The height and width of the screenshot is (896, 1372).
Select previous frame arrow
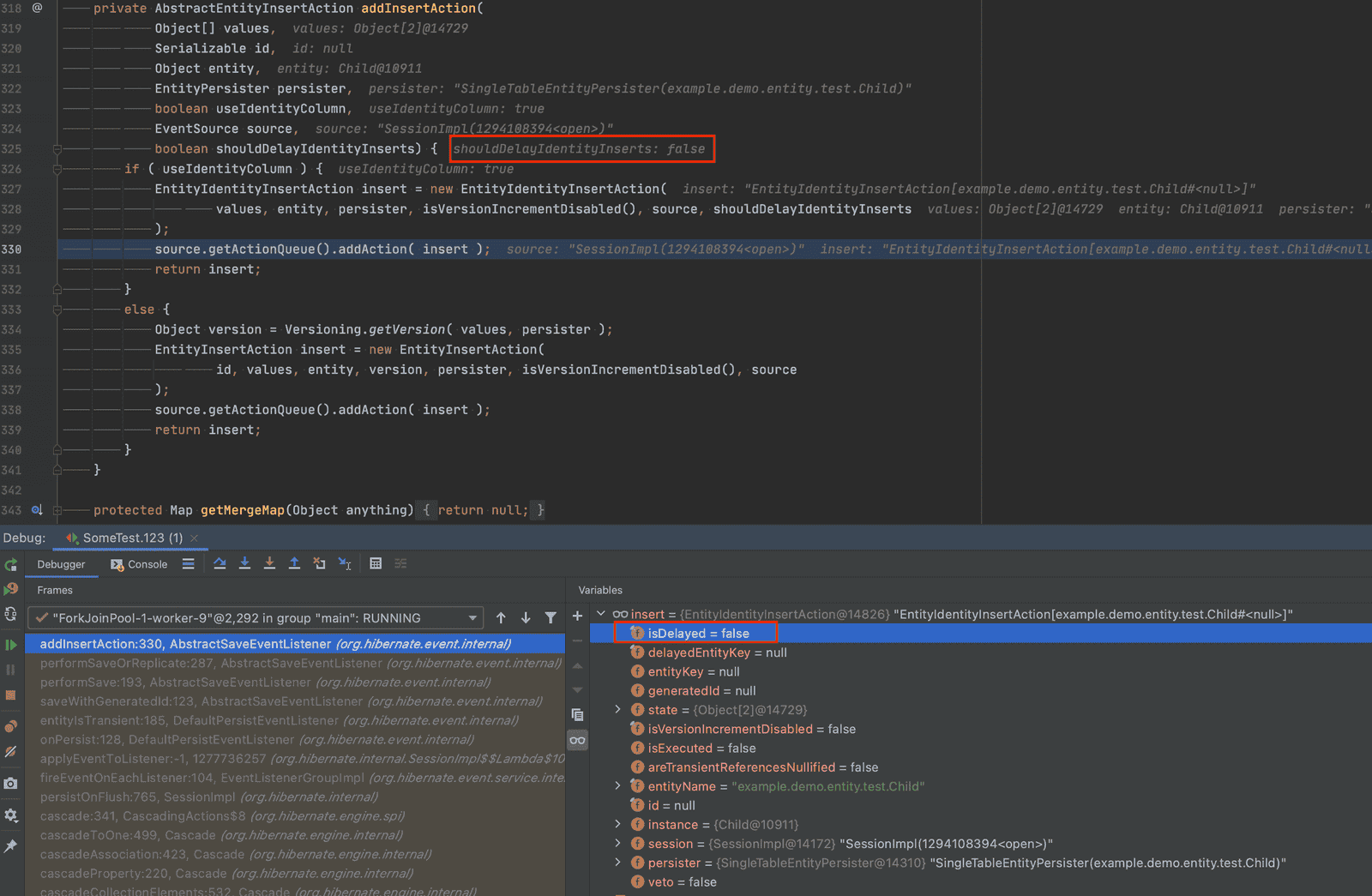[502, 617]
